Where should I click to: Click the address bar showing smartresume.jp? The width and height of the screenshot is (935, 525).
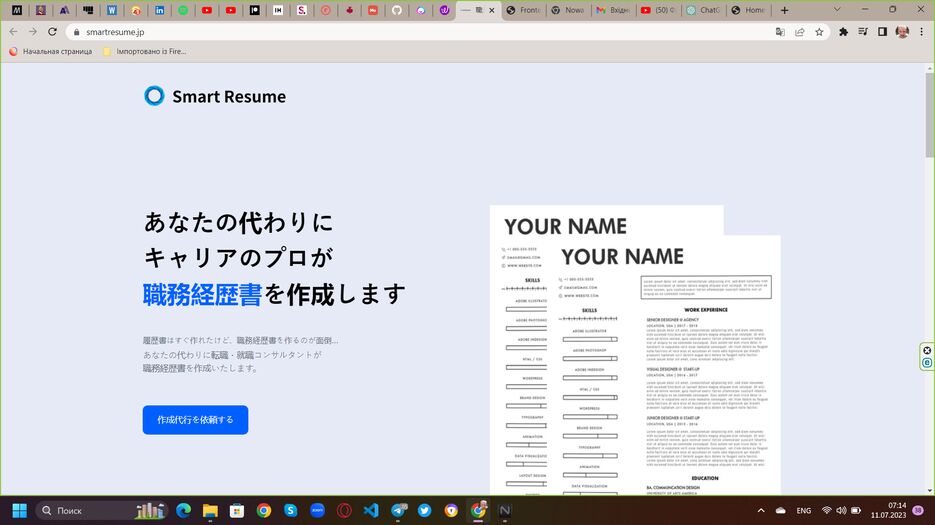tap(400, 31)
